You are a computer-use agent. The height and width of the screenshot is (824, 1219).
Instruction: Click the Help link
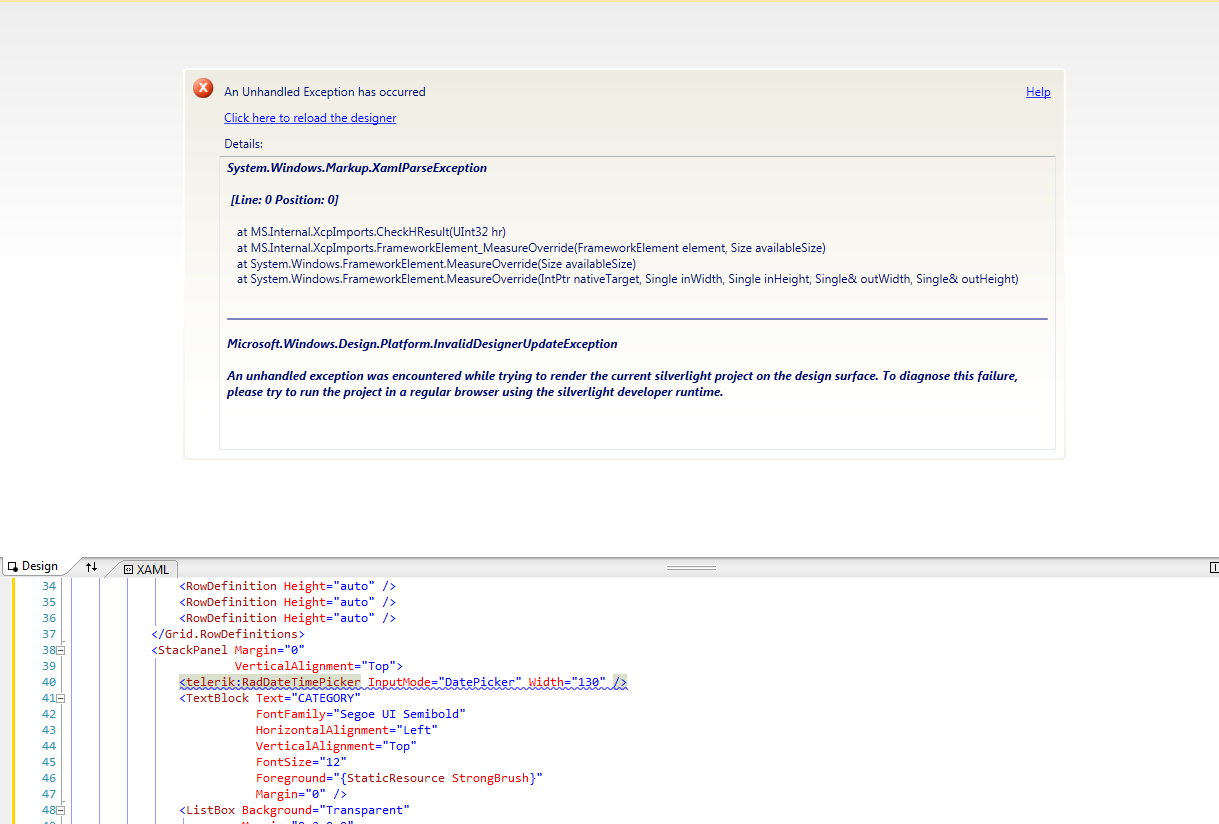tap(1038, 92)
